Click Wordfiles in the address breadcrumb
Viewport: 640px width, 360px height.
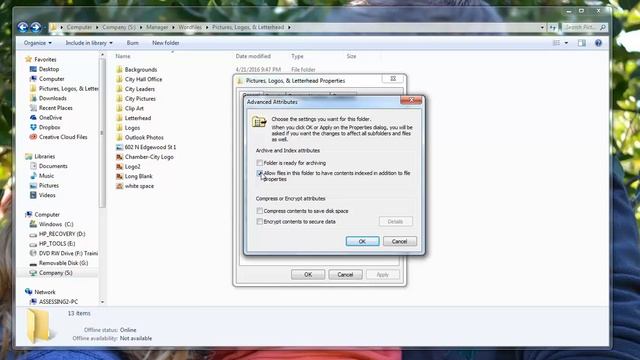click(190, 27)
